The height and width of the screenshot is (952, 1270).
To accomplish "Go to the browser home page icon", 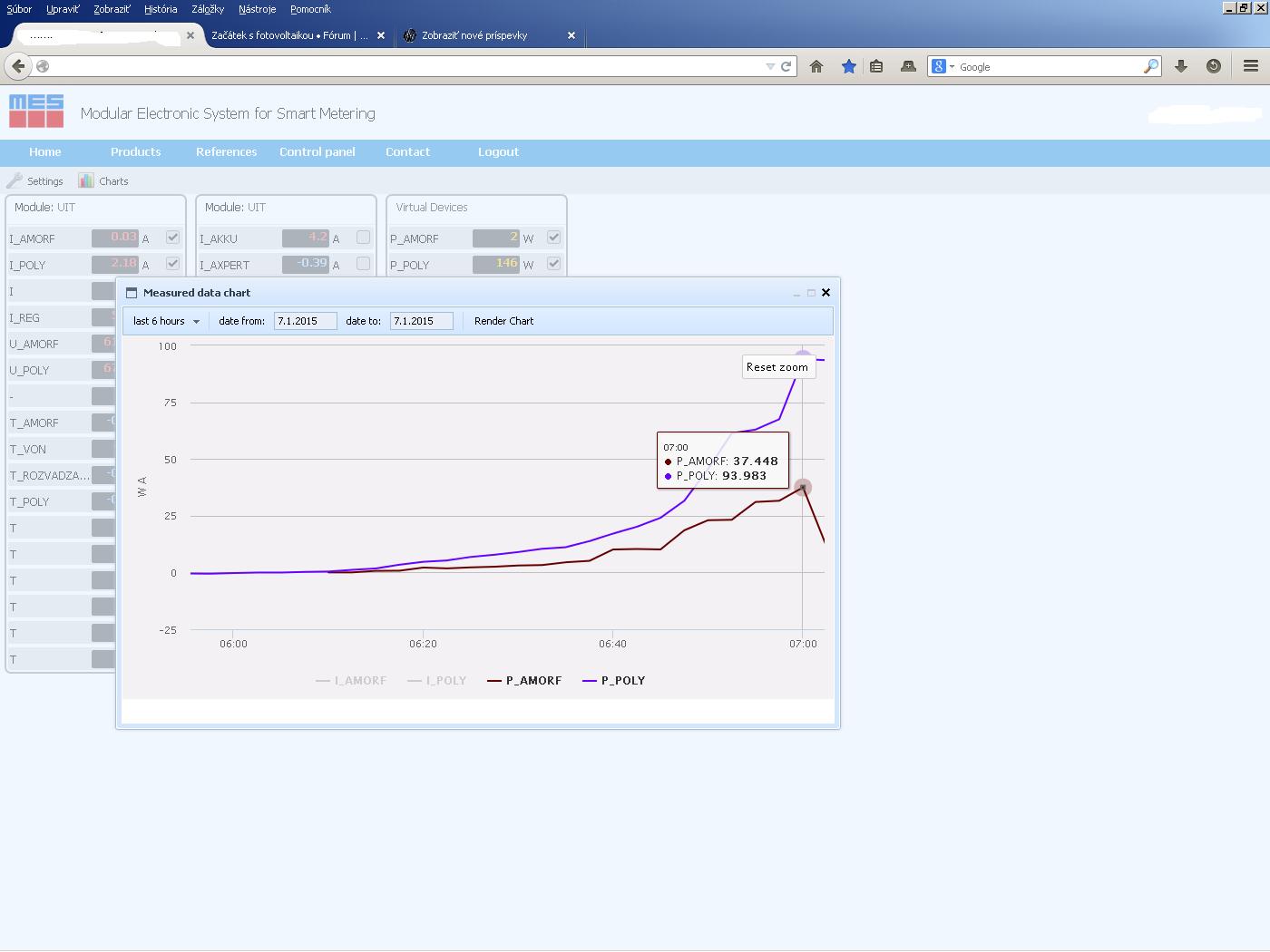I will click(816, 66).
